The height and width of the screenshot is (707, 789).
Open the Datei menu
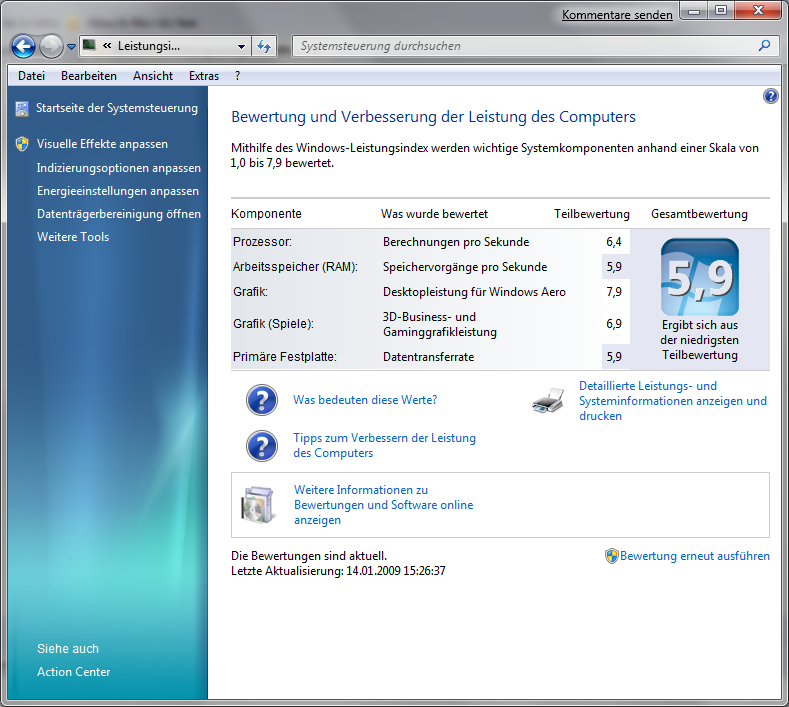coord(31,76)
